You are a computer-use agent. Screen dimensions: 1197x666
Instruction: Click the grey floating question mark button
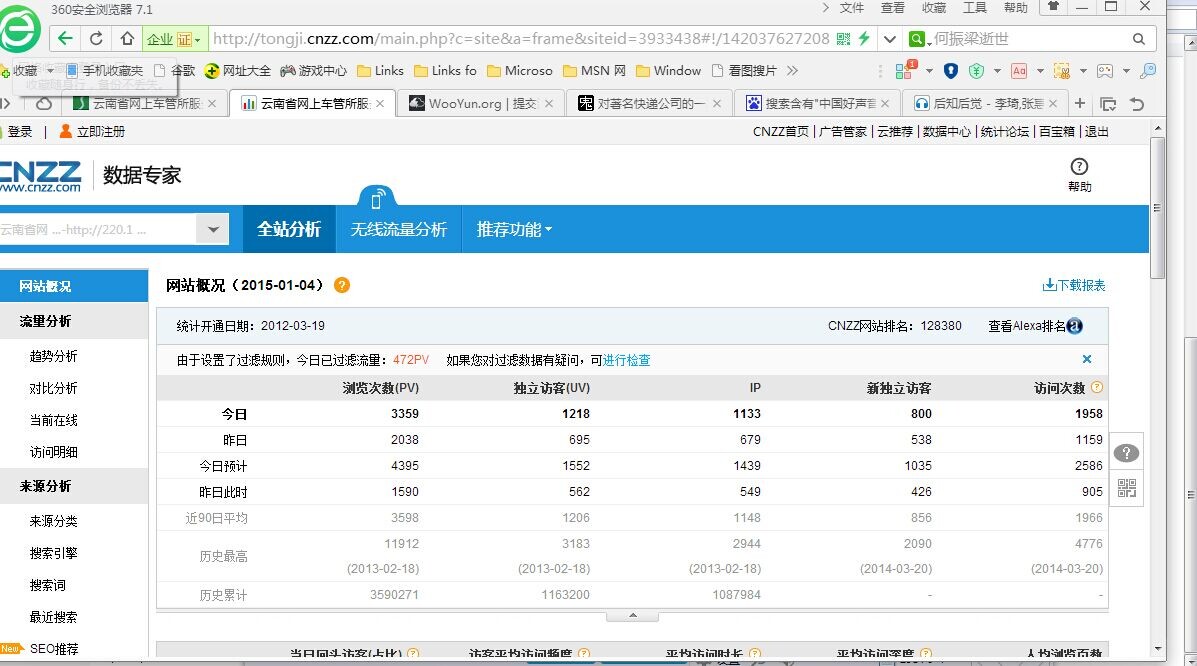point(1126,453)
